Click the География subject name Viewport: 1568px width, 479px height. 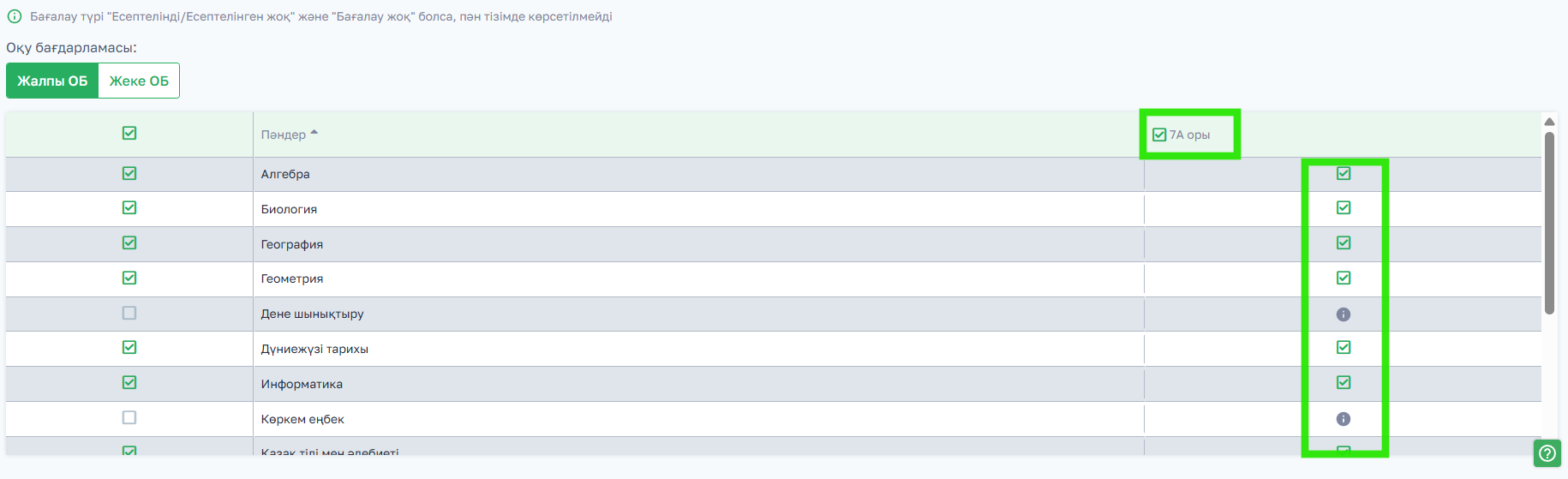coord(292,244)
